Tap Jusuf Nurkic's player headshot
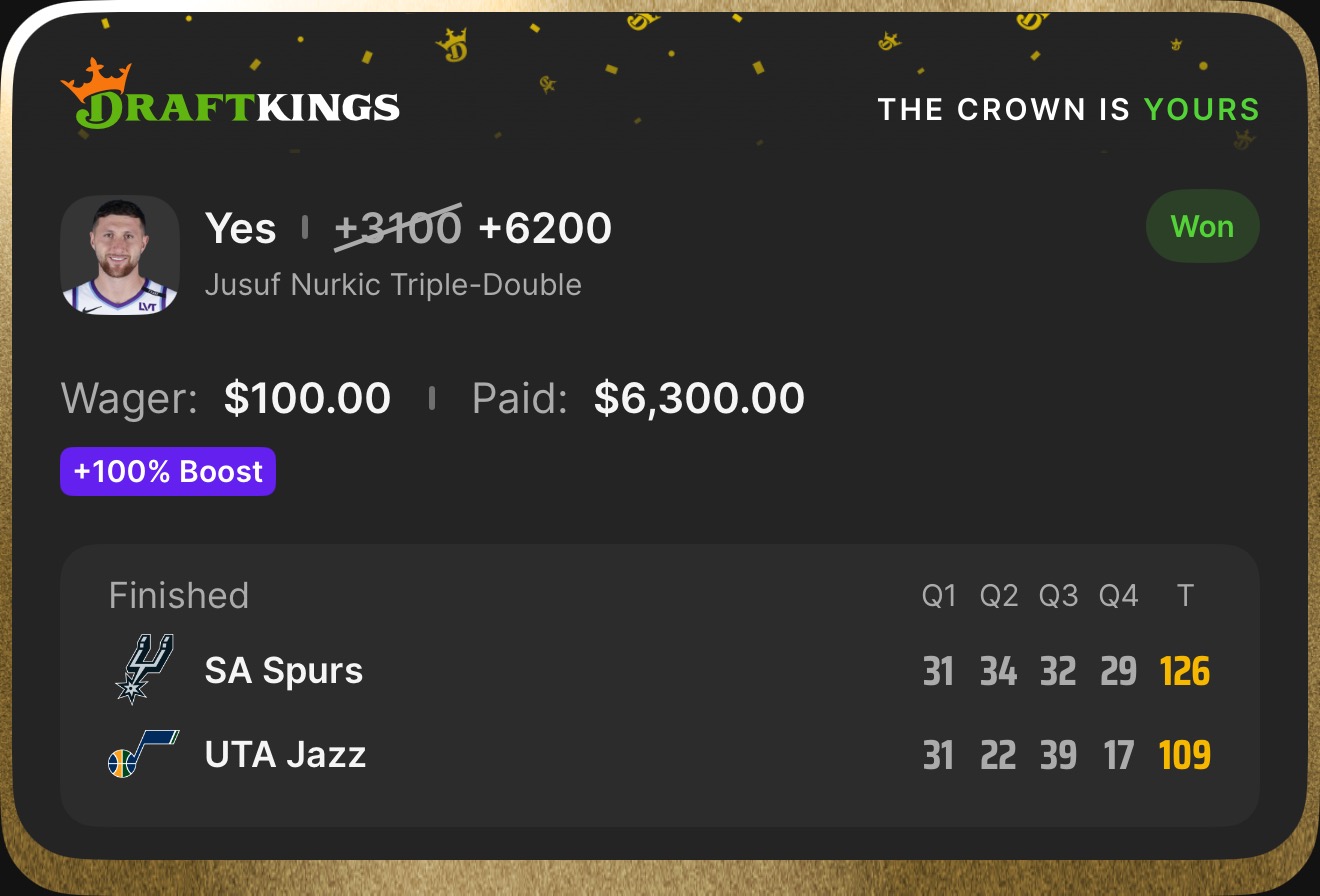This screenshot has height=896, width=1320. [120, 254]
